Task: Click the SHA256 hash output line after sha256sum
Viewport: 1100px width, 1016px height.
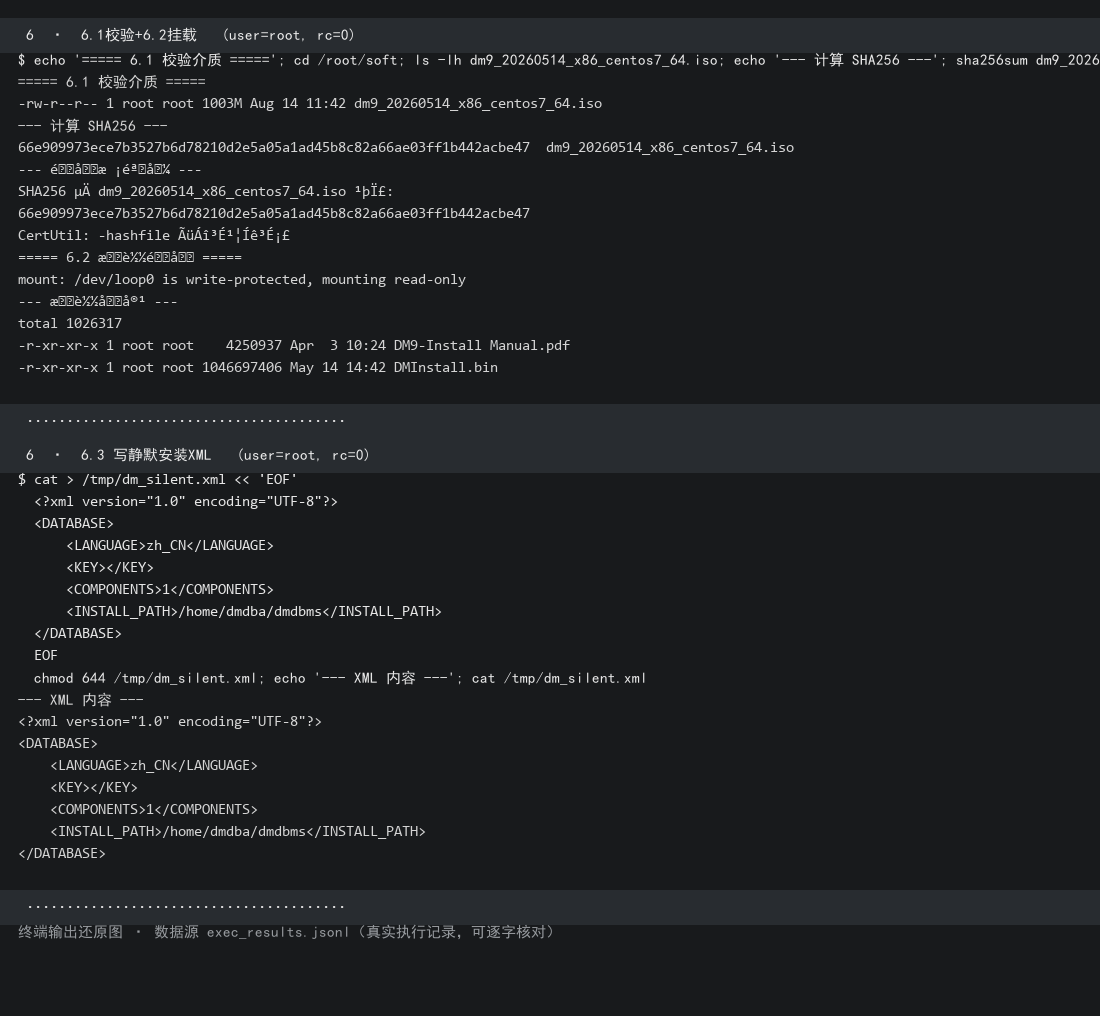Action: coord(405,147)
